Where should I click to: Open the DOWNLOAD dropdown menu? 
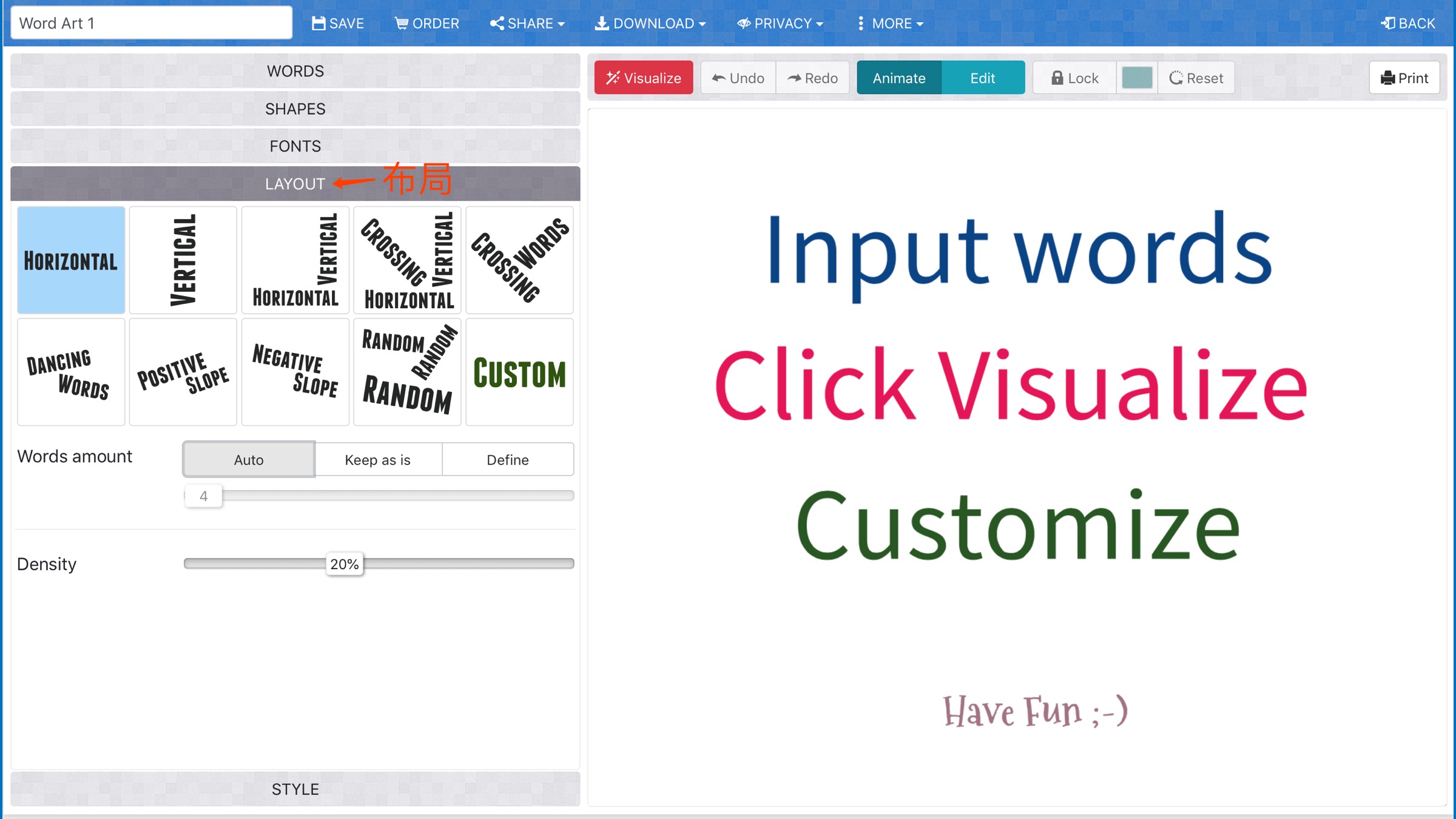[x=650, y=23]
